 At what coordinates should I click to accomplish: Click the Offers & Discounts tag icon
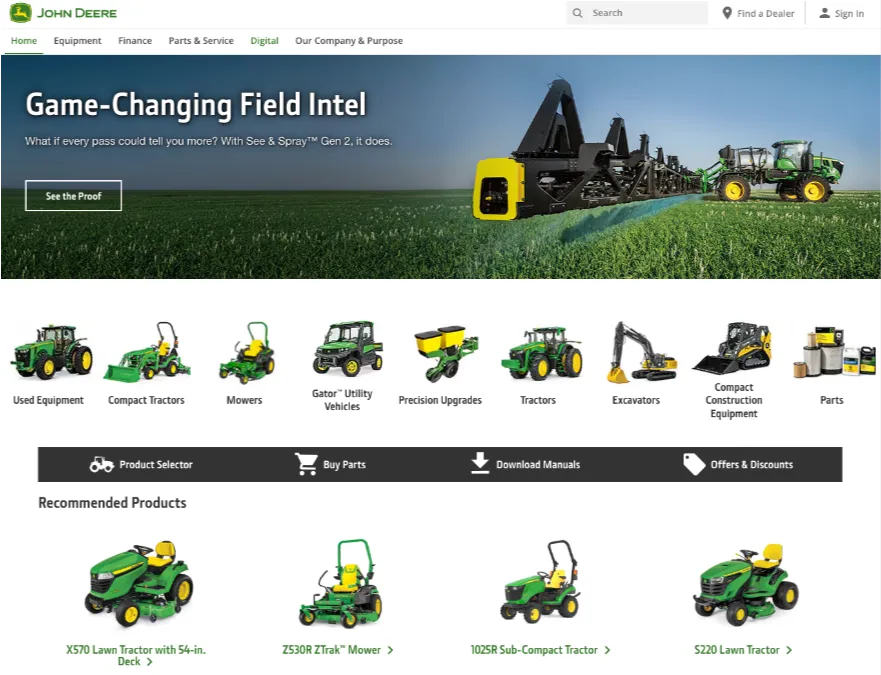pyautogui.click(x=693, y=463)
